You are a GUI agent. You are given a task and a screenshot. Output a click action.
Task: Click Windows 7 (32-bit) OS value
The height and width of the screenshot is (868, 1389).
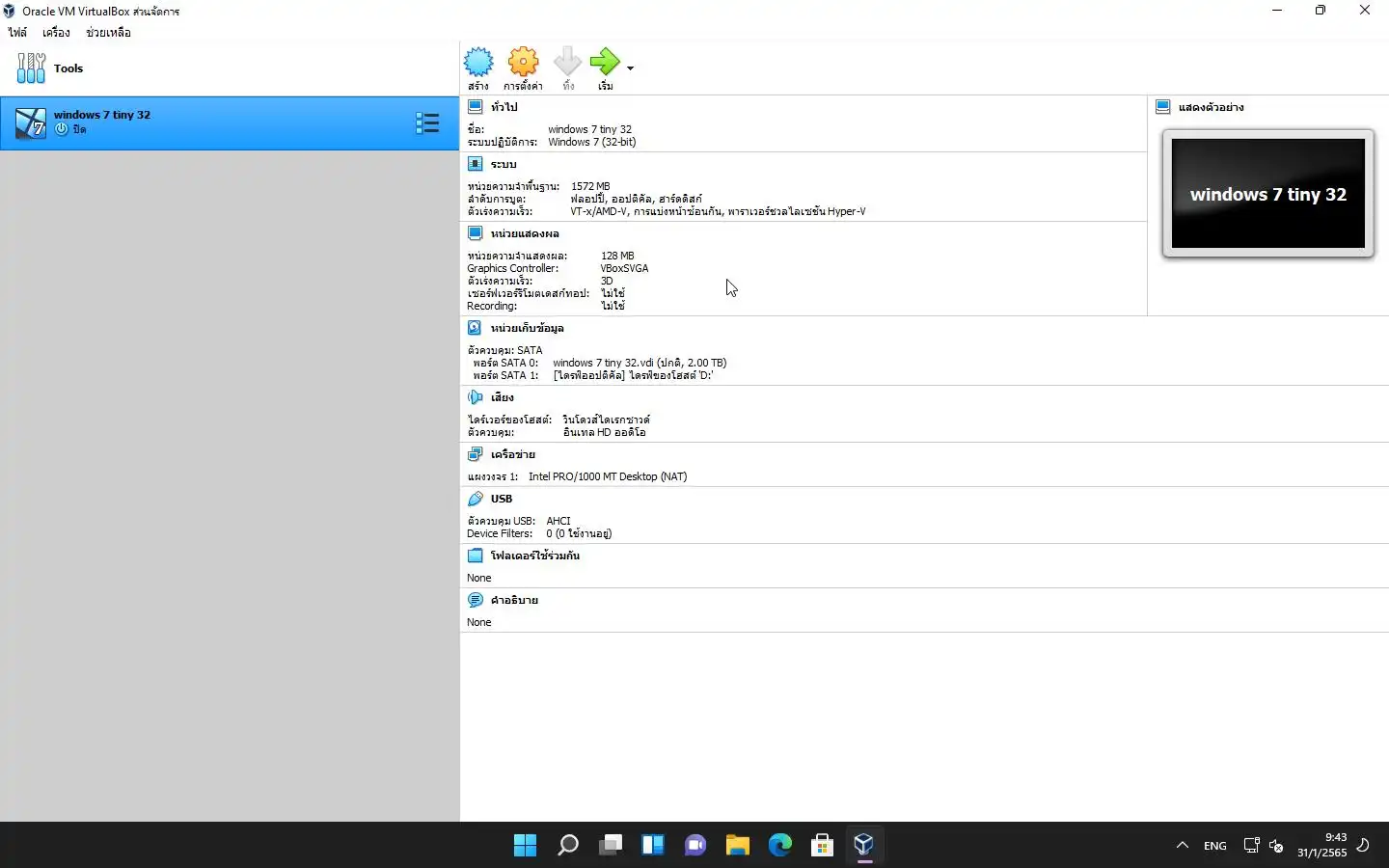click(x=592, y=142)
